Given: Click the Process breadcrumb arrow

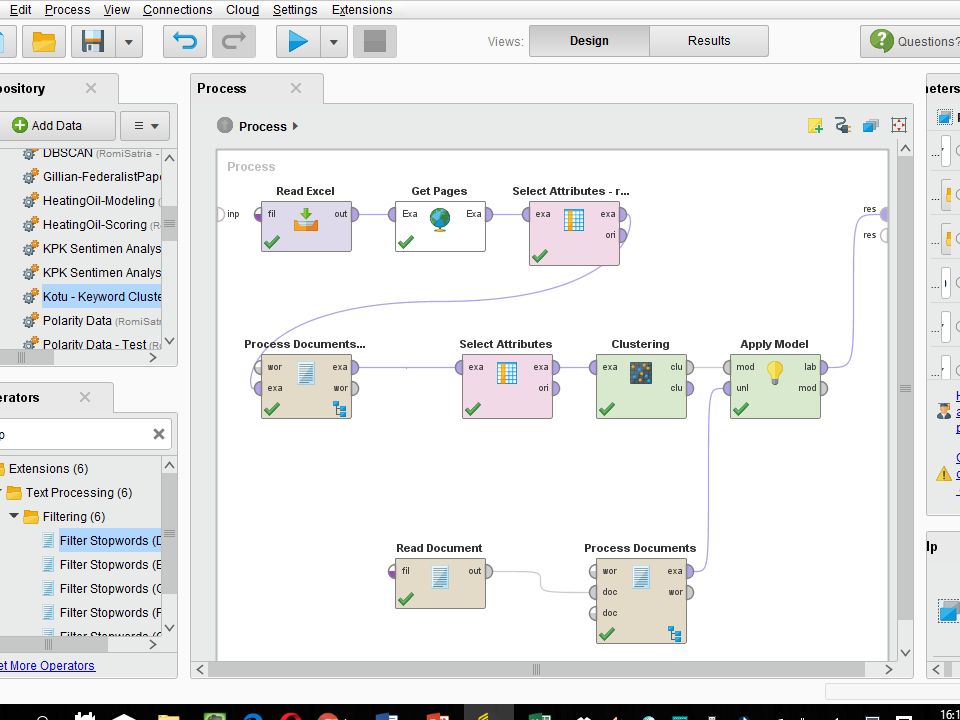Looking at the screenshot, I should point(295,126).
